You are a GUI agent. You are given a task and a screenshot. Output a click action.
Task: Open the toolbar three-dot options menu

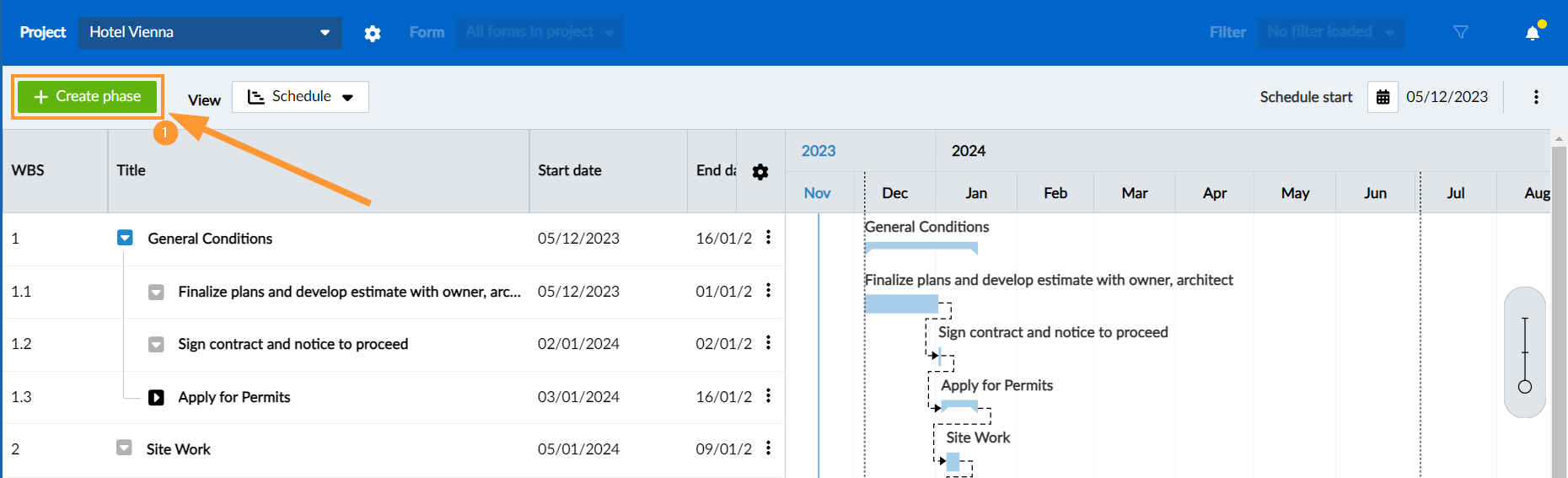click(1536, 97)
